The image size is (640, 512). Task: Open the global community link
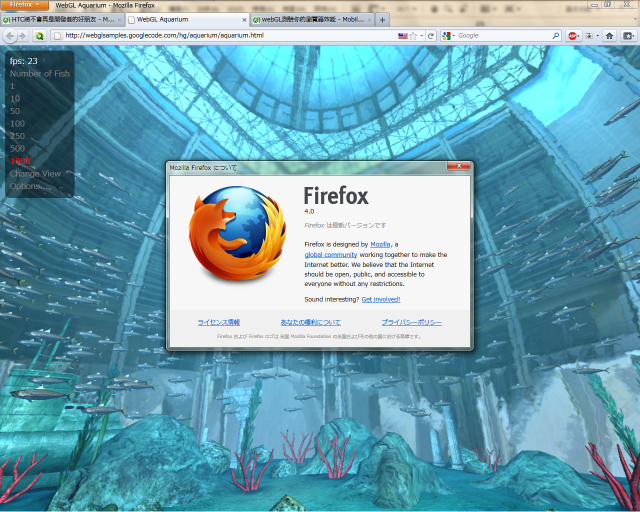[331, 254]
